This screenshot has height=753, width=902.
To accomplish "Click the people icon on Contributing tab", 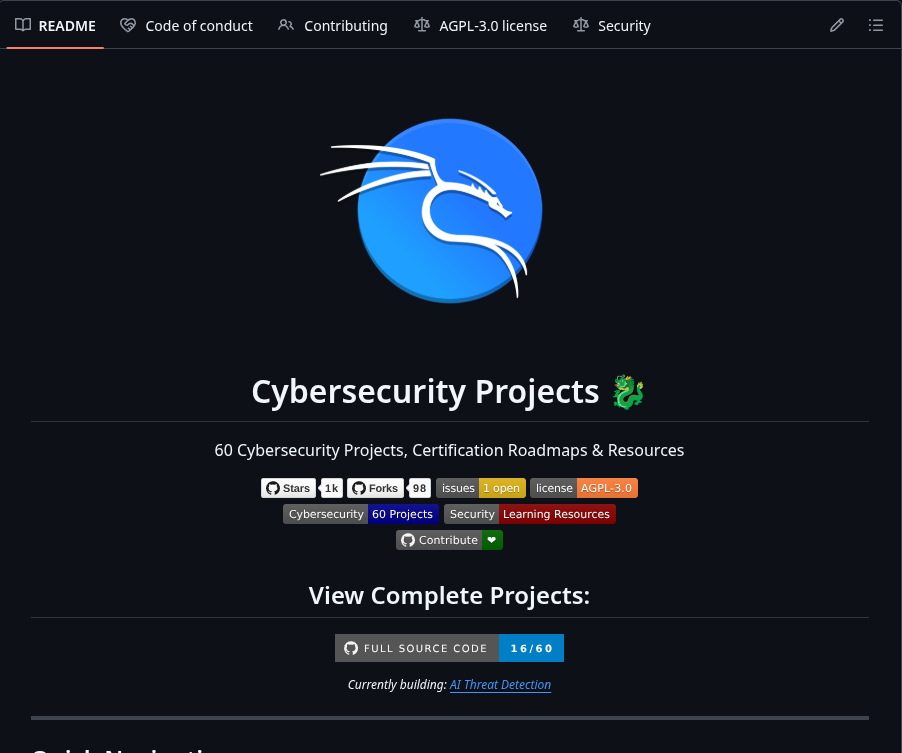I will 288,25.
